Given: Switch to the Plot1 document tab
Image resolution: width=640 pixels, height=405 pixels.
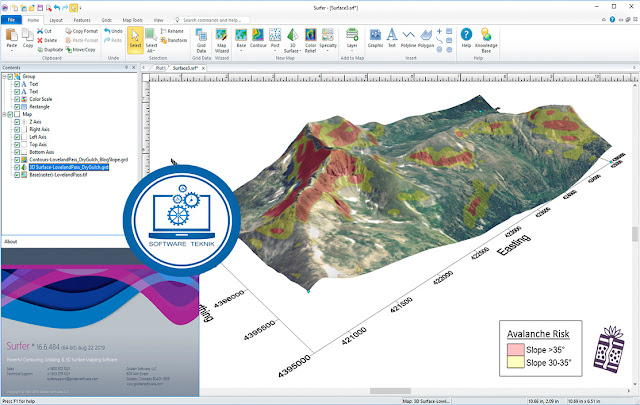Looking at the screenshot, I should (x=160, y=68).
